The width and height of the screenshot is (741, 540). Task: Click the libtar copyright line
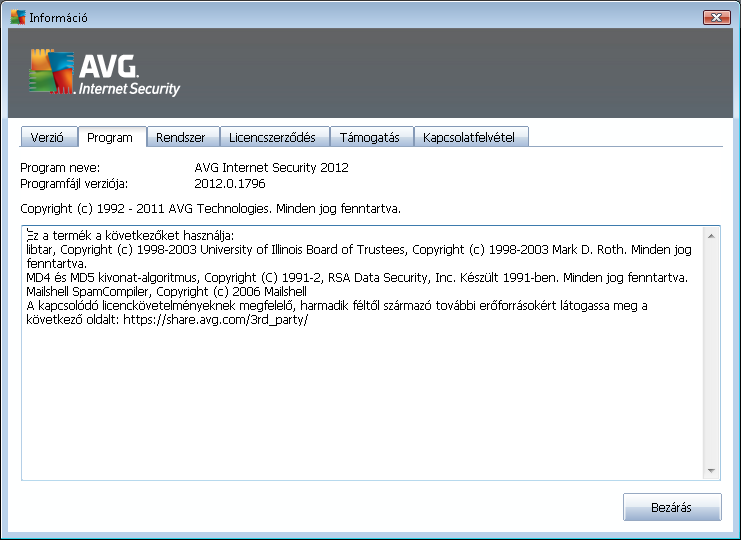359,256
